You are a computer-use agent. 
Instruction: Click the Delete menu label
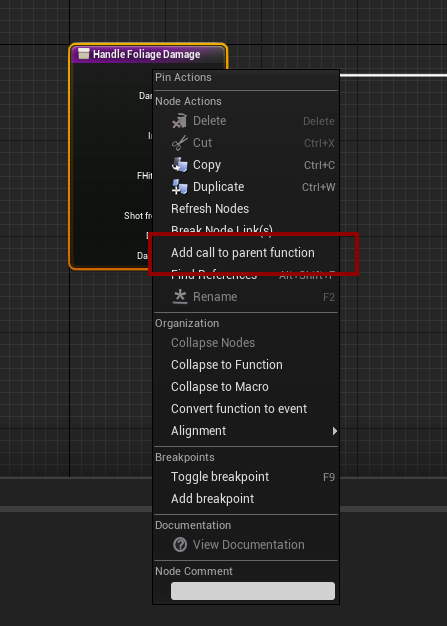[x=210, y=121]
